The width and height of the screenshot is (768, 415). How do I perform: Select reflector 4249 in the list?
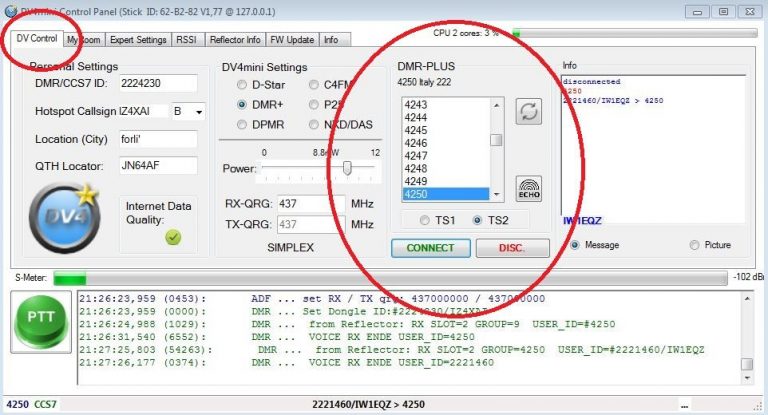coord(446,181)
